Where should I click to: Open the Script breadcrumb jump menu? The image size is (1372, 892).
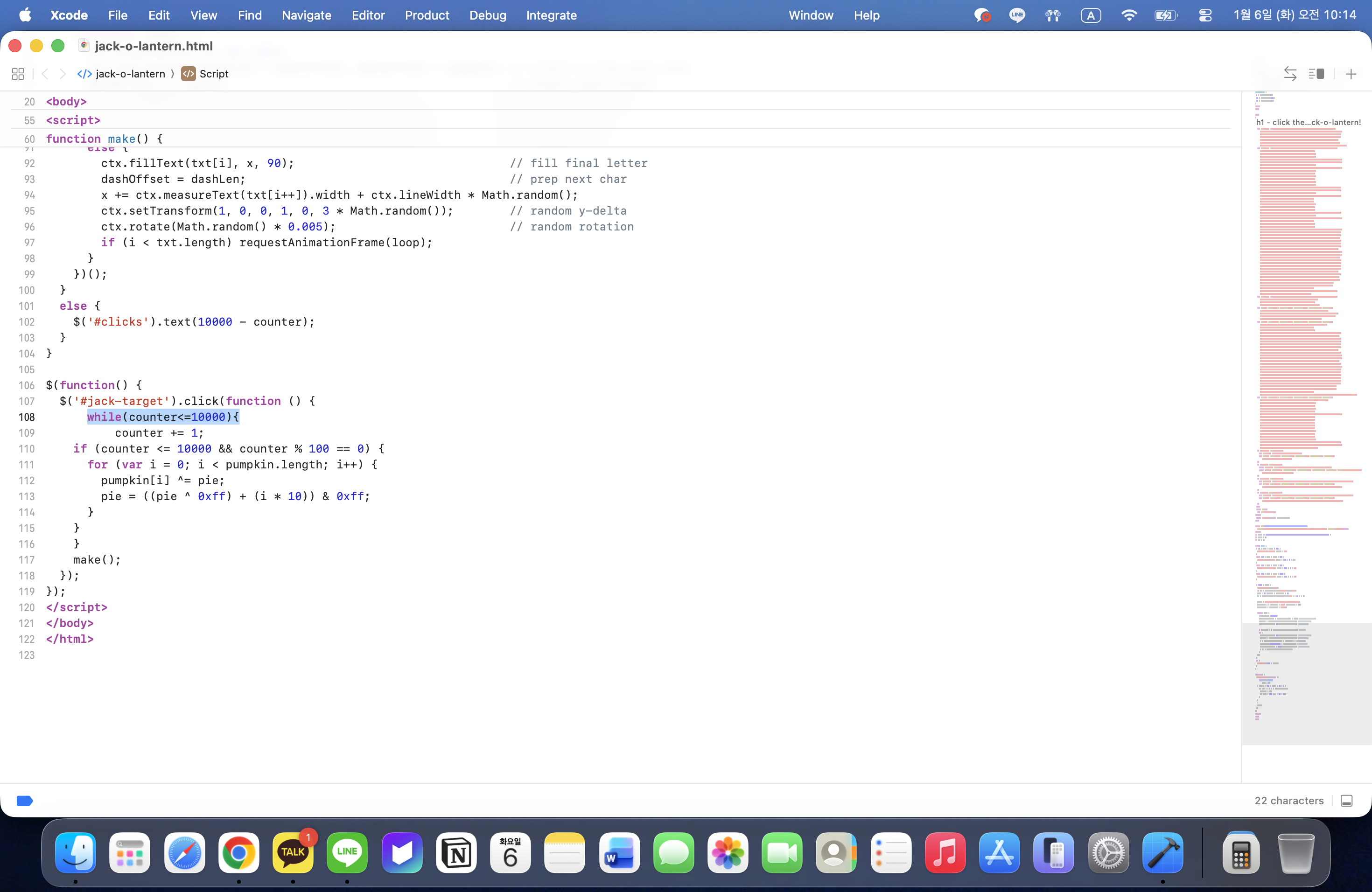click(213, 74)
